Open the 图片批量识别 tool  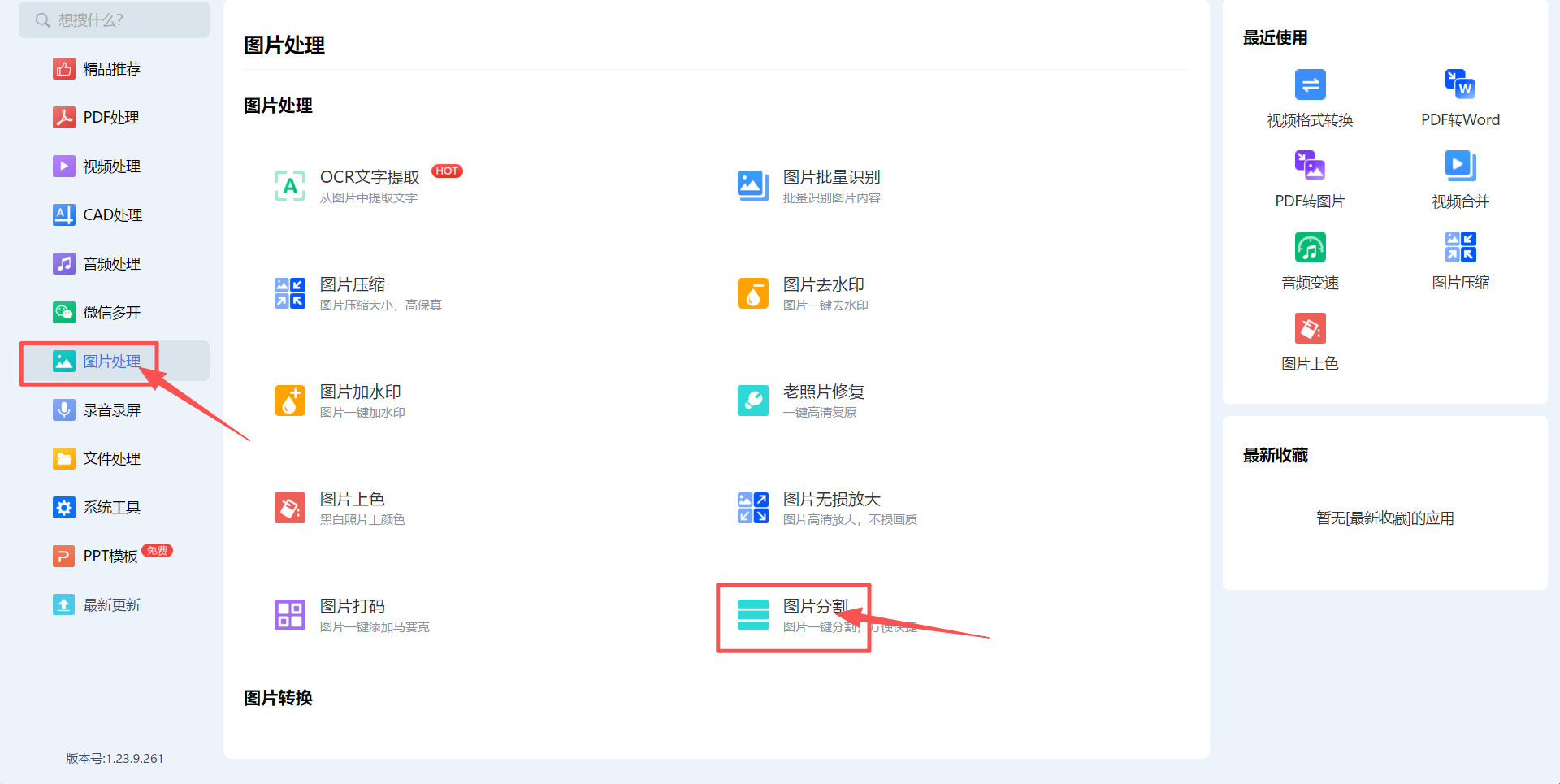click(x=808, y=186)
